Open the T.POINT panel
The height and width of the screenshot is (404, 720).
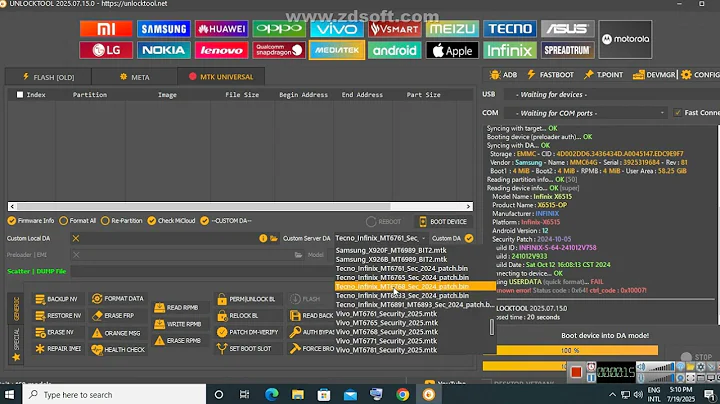point(603,75)
